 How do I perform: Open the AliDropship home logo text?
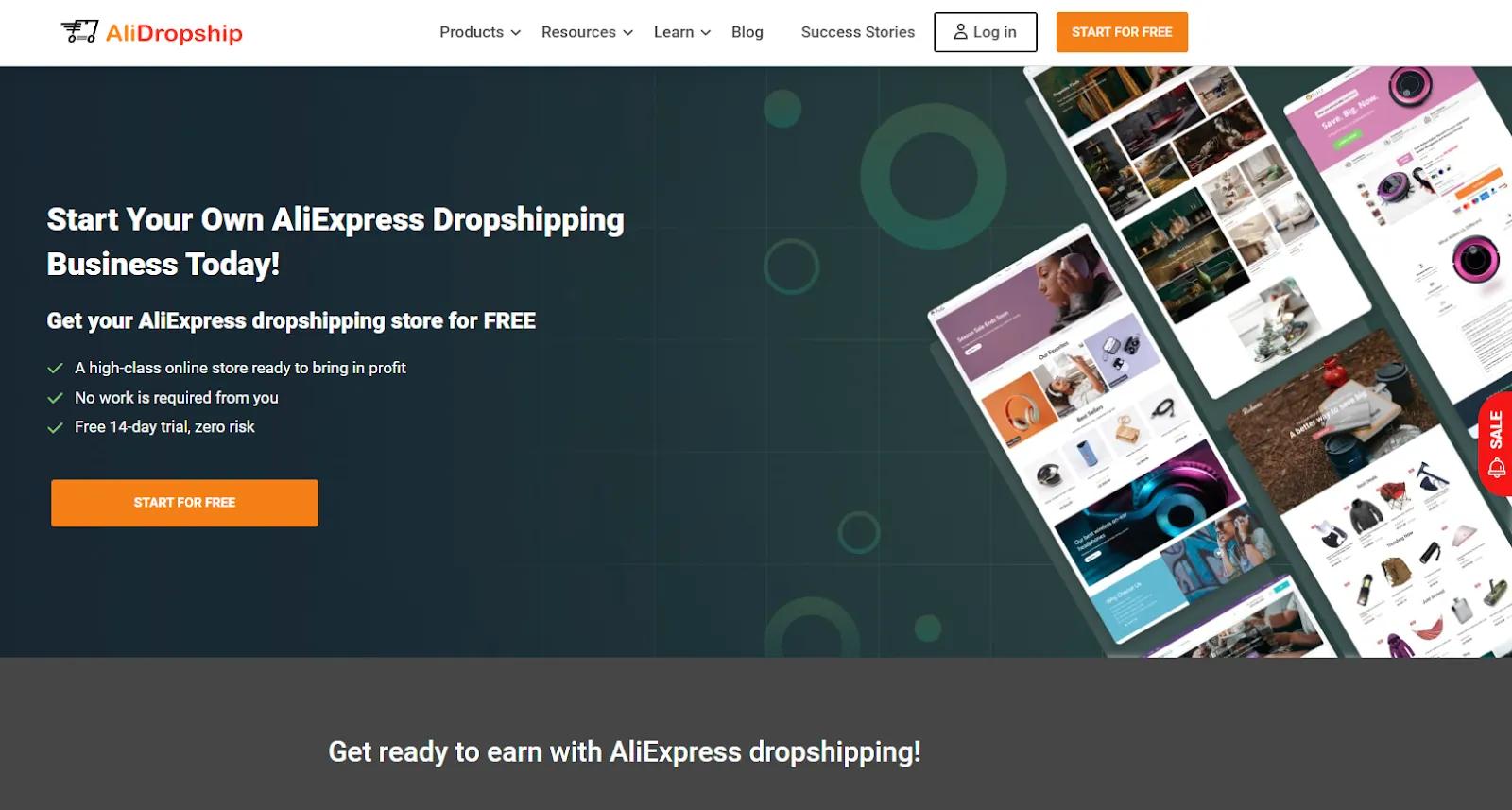coord(174,33)
